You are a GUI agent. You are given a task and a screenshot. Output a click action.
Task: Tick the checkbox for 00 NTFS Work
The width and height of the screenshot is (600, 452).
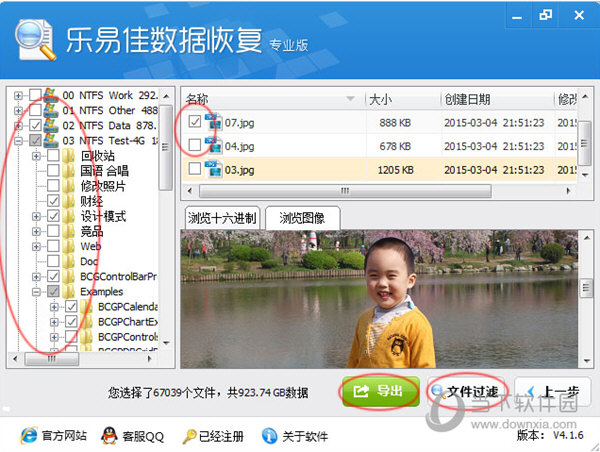(x=35, y=95)
